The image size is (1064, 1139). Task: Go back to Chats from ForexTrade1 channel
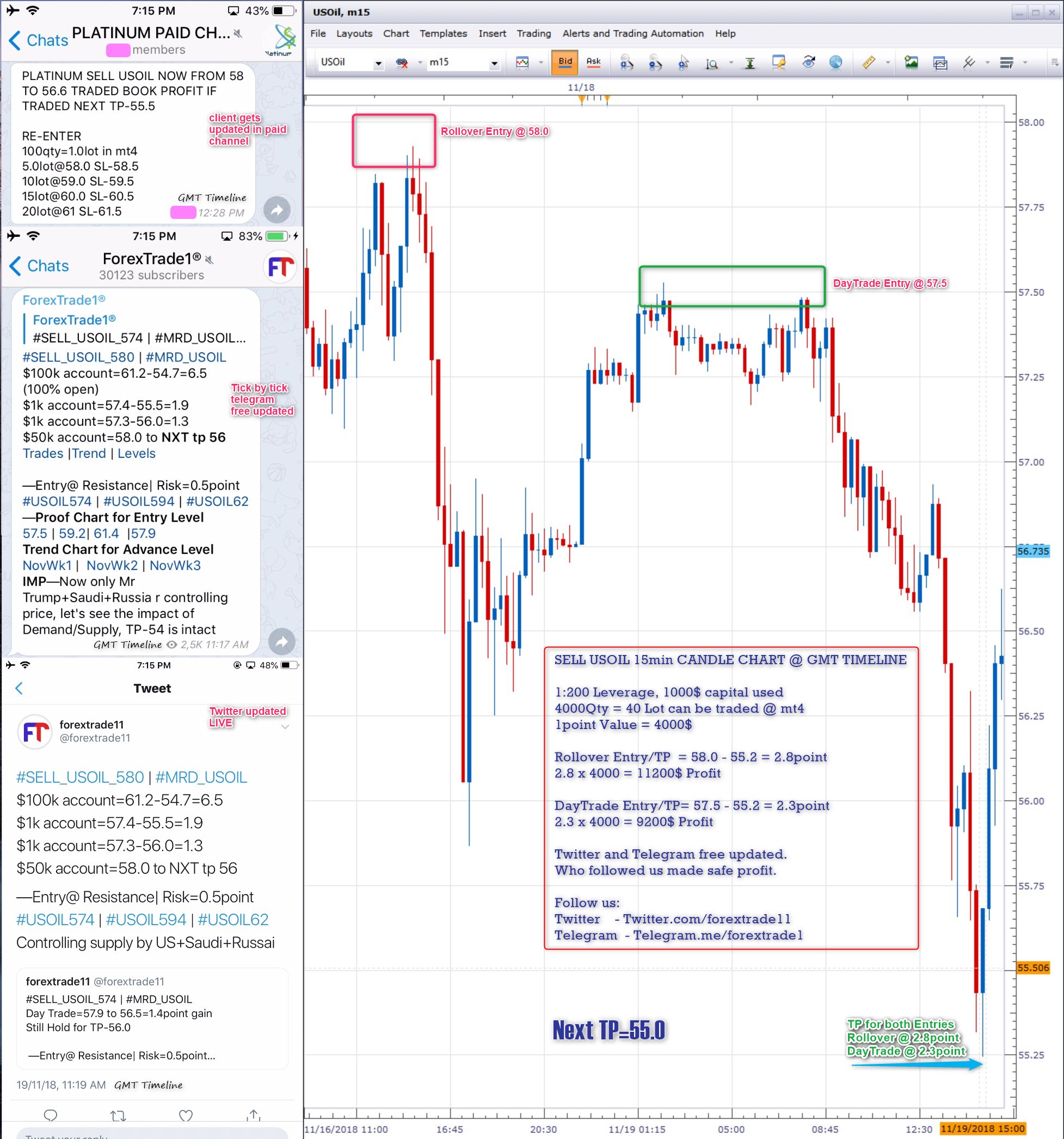tap(39, 266)
